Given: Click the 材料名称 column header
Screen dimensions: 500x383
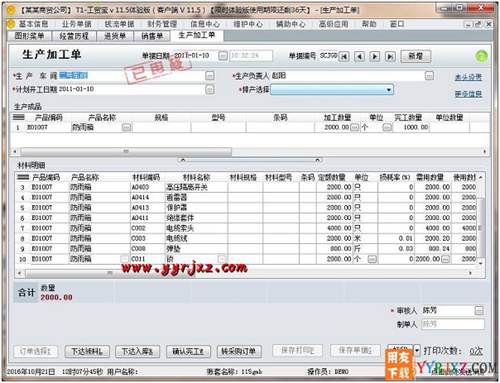Looking at the screenshot, I should tap(196, 177).
